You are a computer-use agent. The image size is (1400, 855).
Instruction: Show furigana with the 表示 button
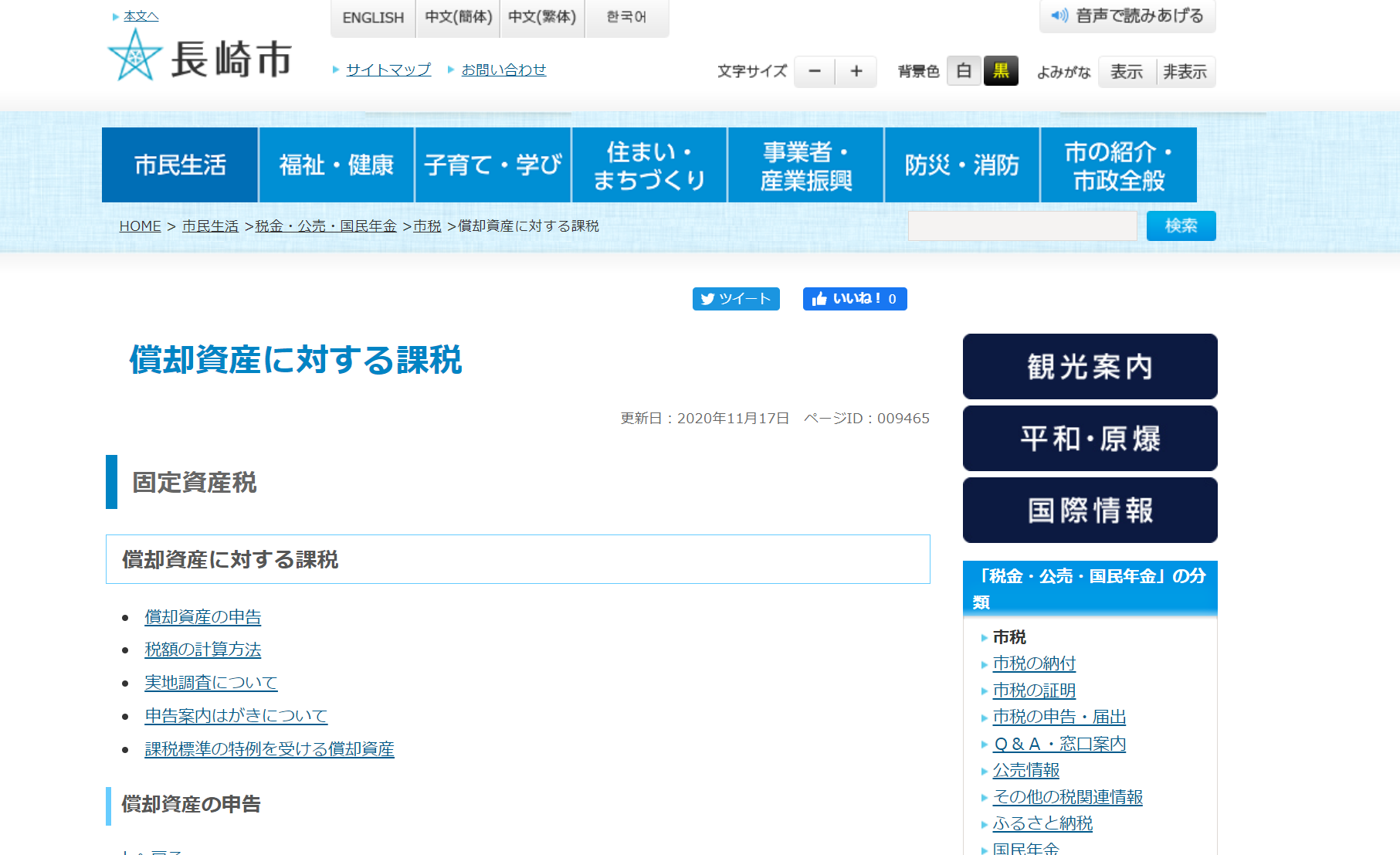pyautogui.click(x=1126, y=72)
